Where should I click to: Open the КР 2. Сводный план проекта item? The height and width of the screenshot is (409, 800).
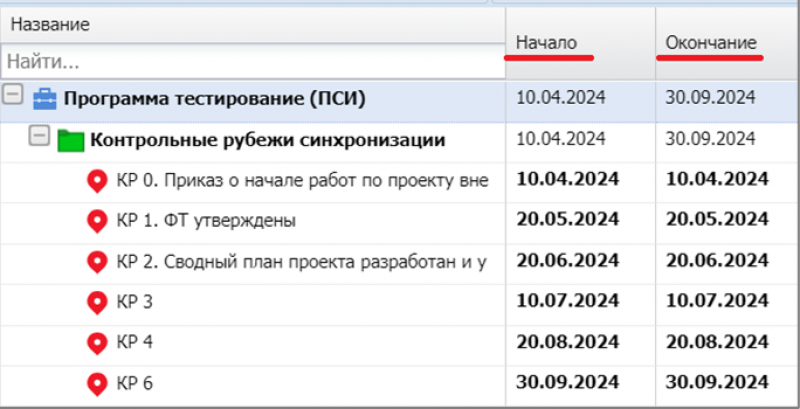click(300, 262)
